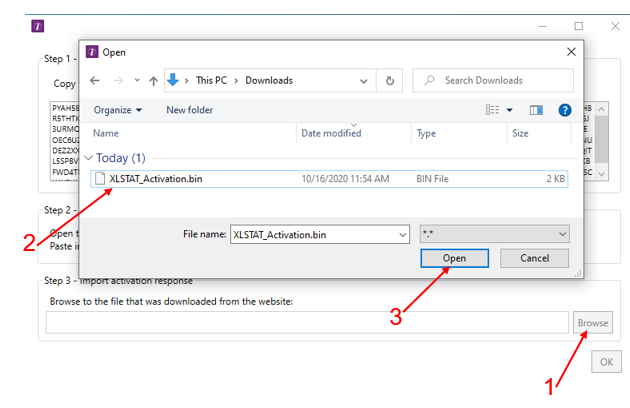
Task: Open the Organize dropdown menu
Action: click(117, 110)
